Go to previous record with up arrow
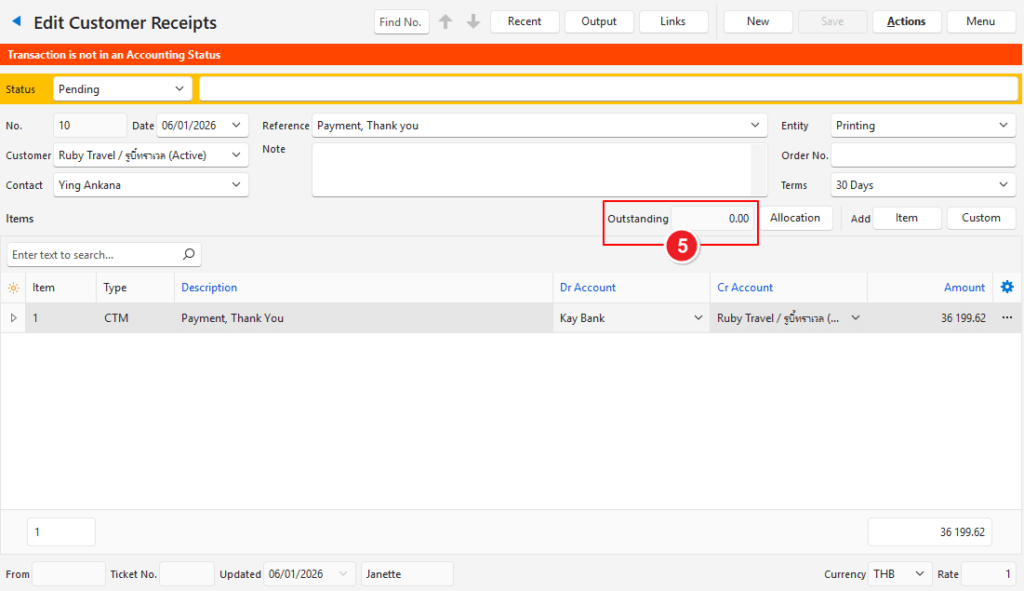Image resolution: width=1024 pixels, height=591 pixels. click(x=446, y=22)
